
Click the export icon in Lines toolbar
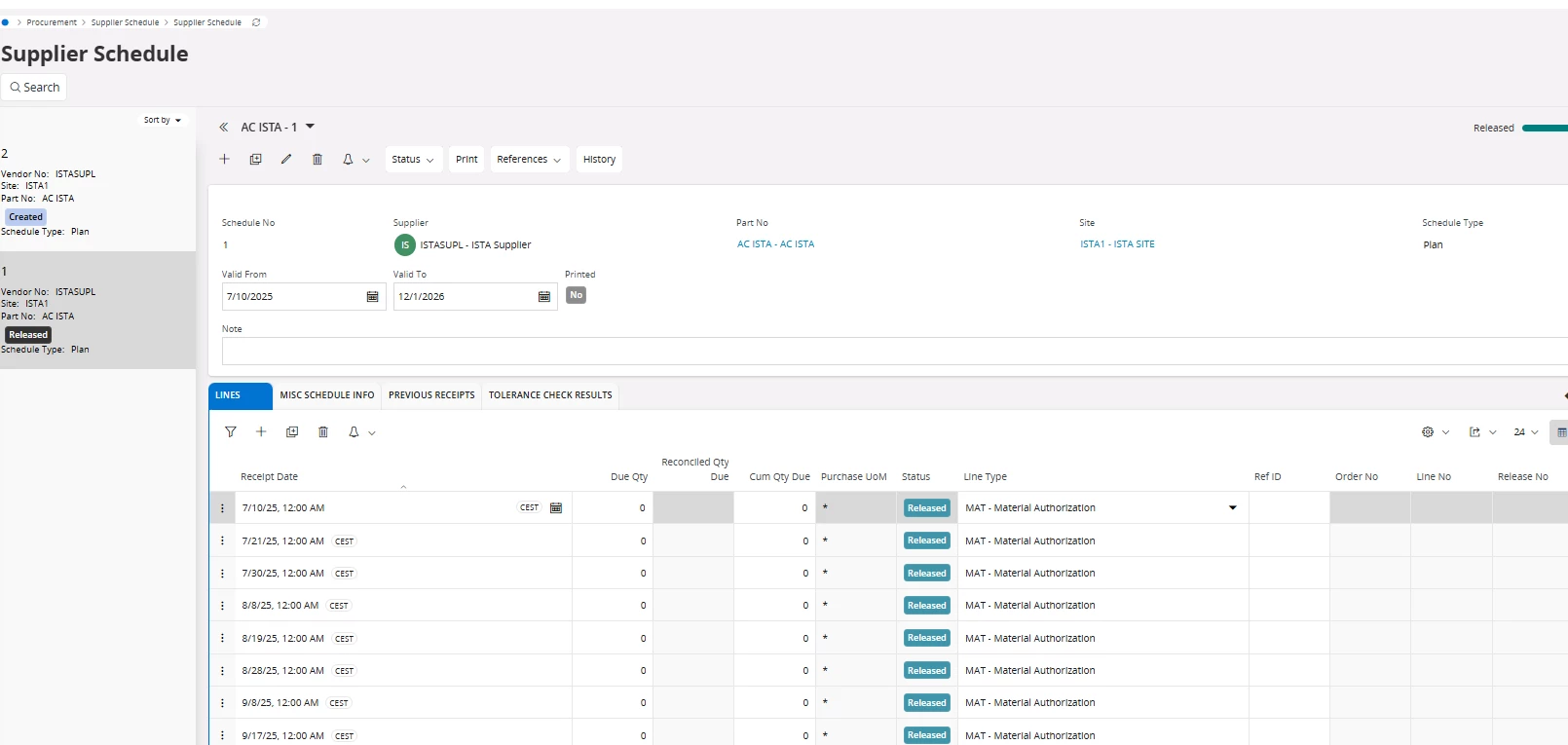pos(1475,431)
